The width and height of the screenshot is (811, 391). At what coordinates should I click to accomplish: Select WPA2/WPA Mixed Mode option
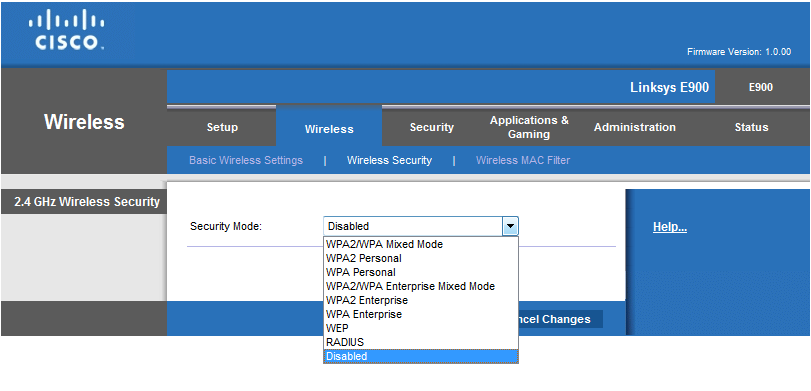(420, 244)
